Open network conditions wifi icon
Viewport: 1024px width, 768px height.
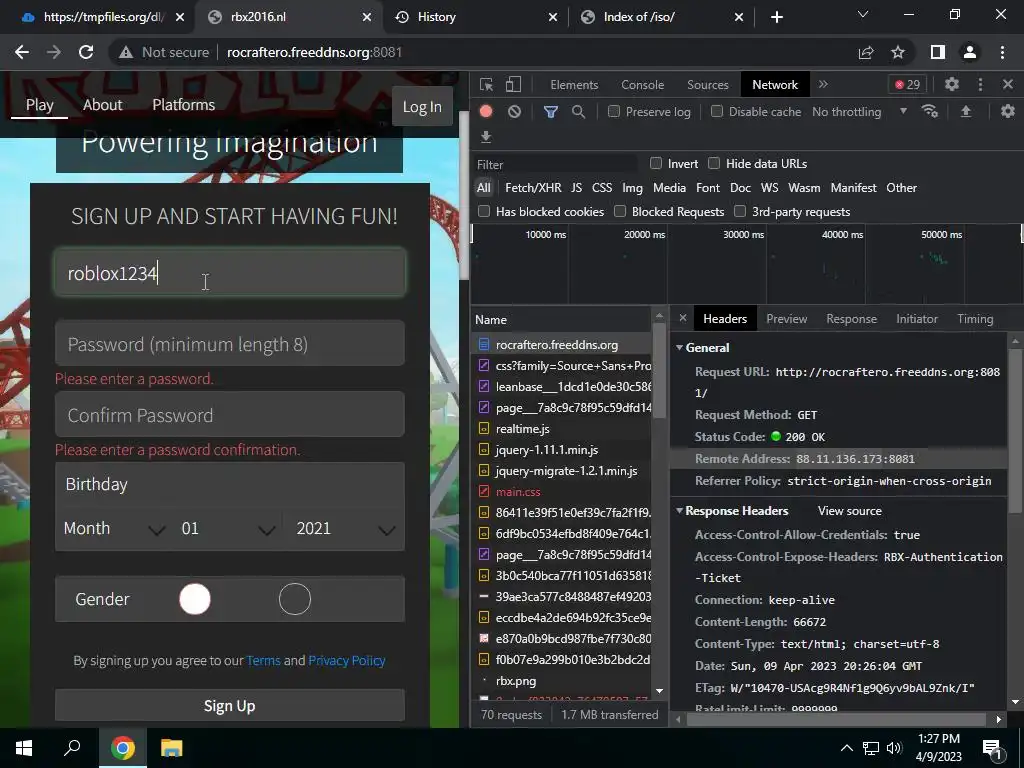click(x=929, y=112)
